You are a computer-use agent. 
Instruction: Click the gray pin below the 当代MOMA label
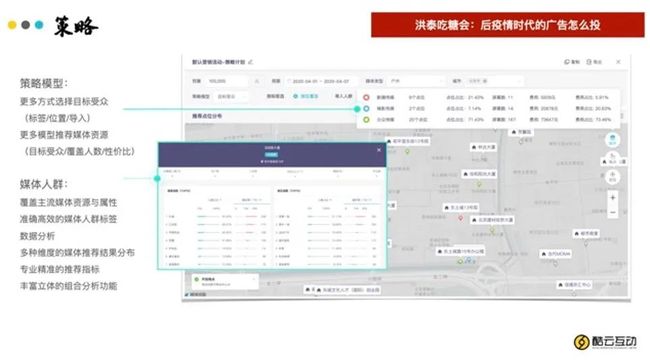555,264
